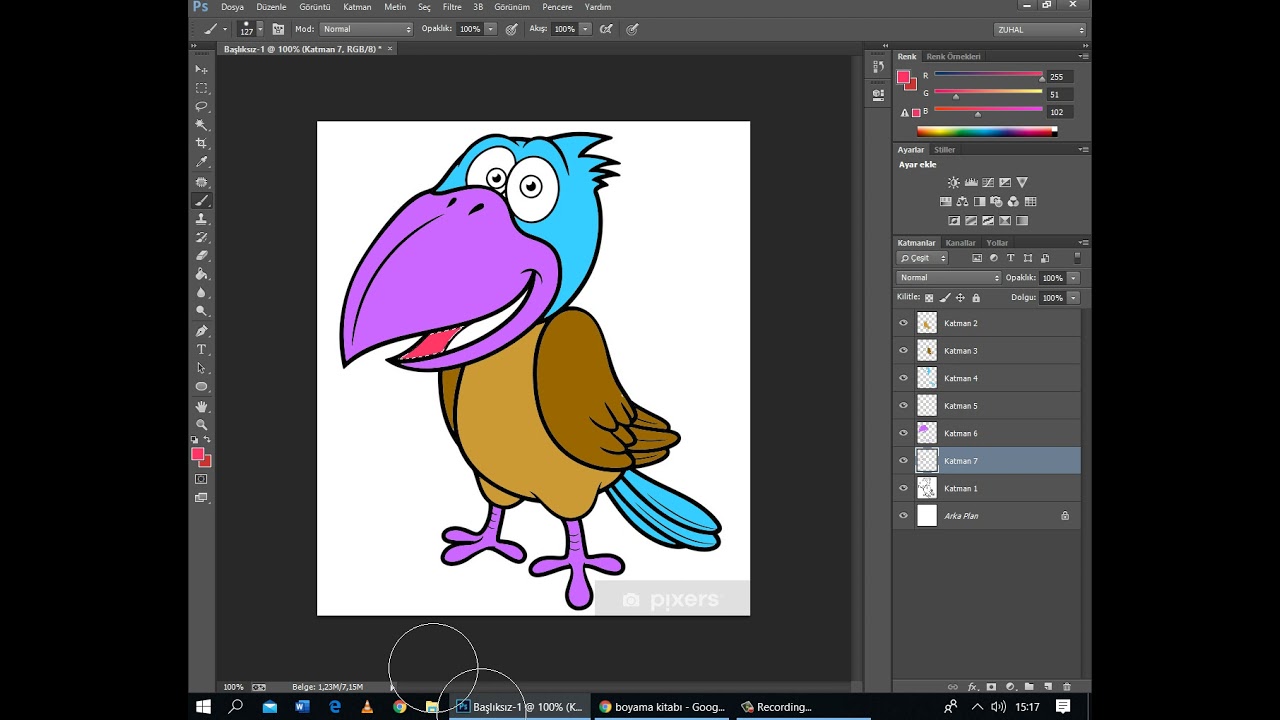1280x720 pixels.
Task: Hide layer Katman 4
Action: point(903,378)
